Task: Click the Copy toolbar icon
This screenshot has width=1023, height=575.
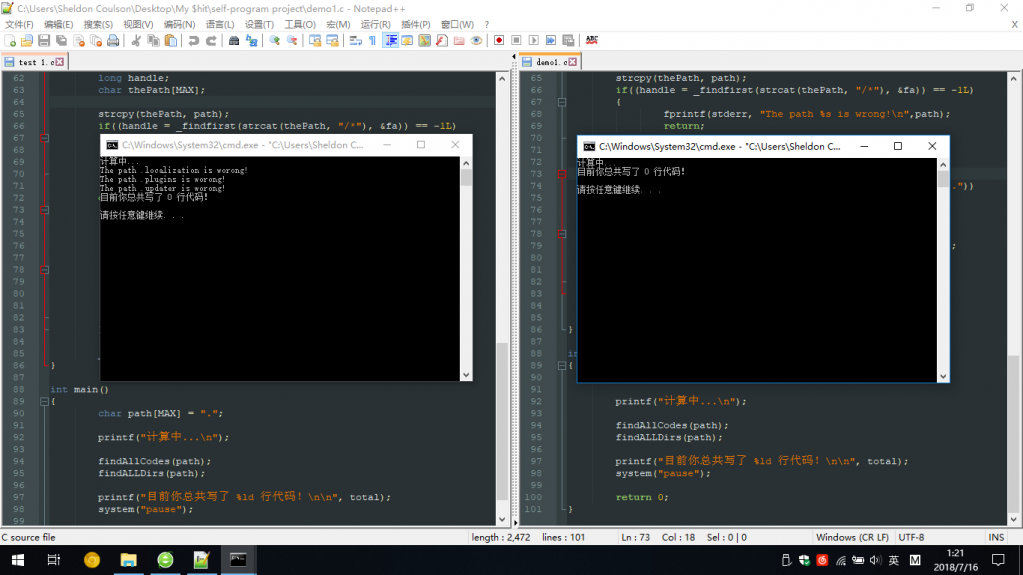Action: pos(153,40)
